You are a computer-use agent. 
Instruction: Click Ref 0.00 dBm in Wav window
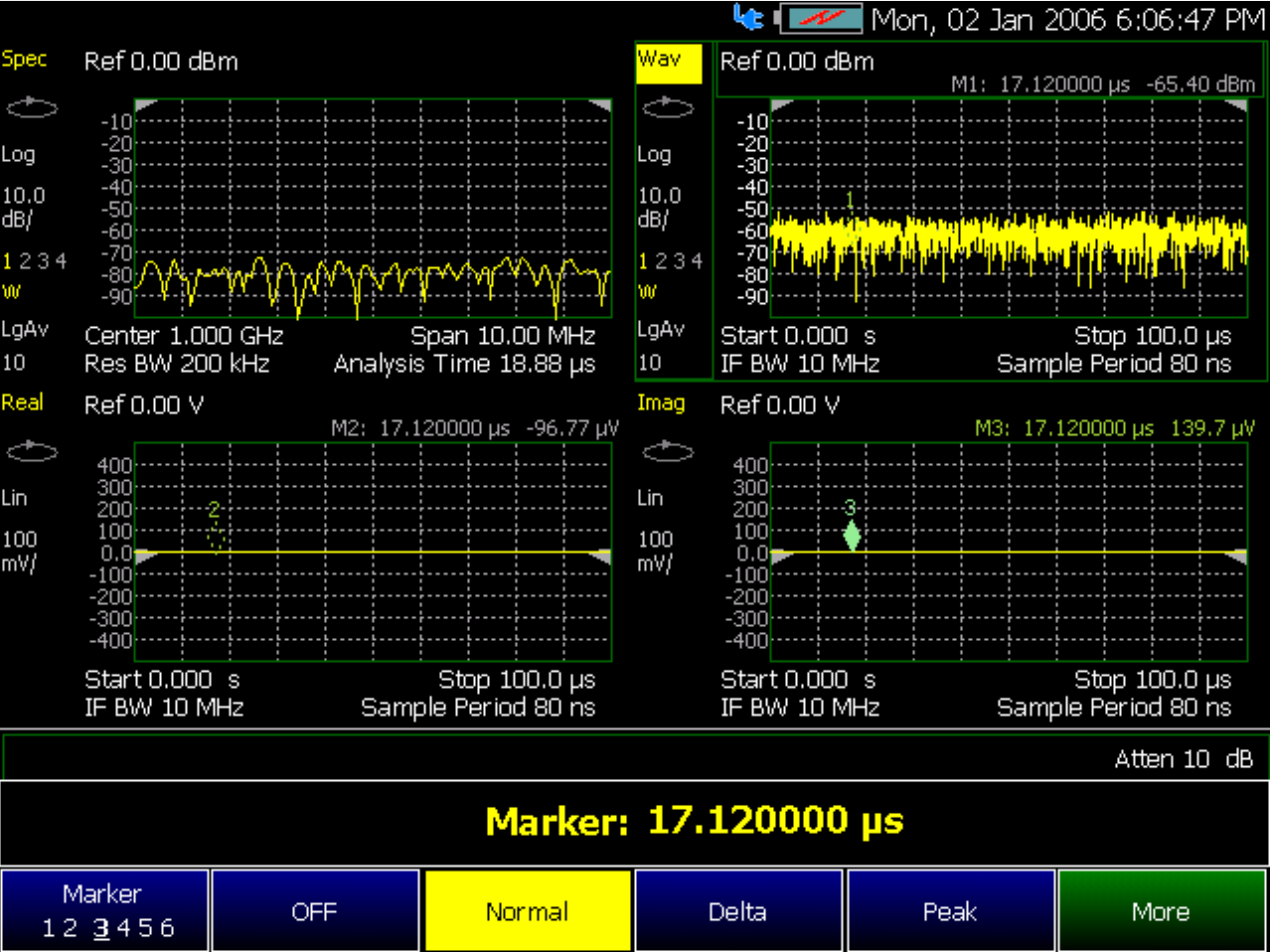tap(797, 62)
